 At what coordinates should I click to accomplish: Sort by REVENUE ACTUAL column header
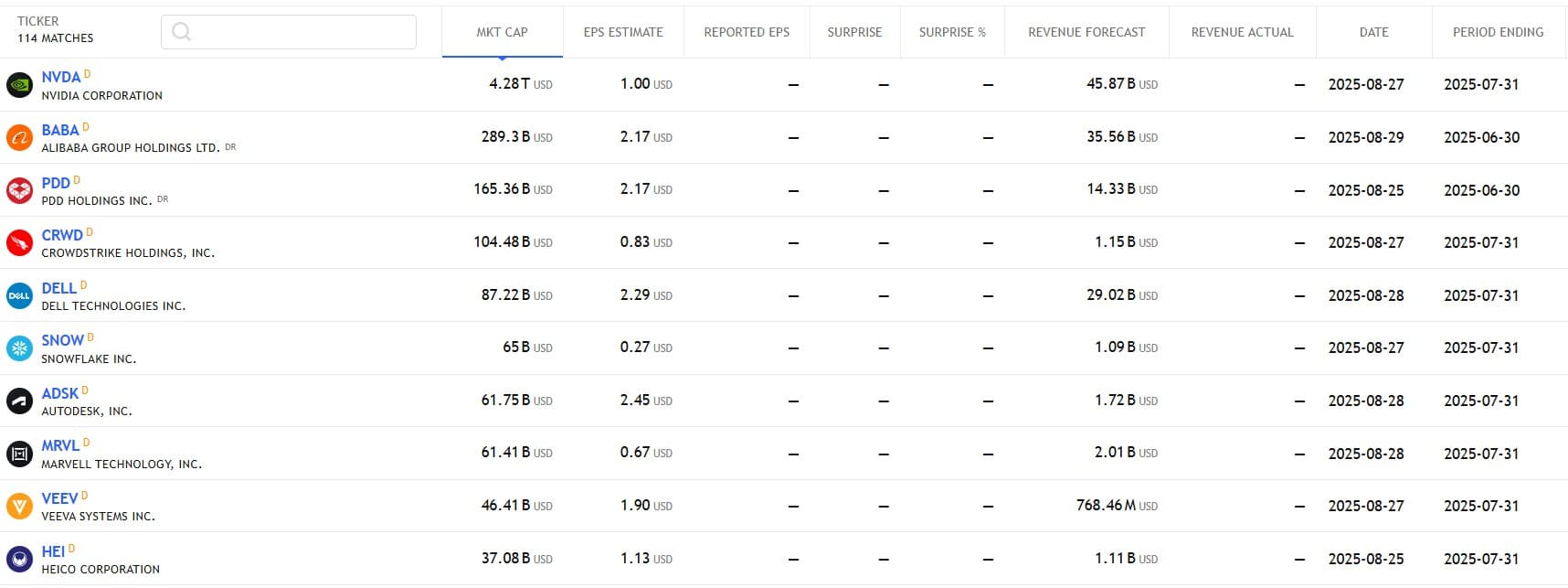click(x=1243, y=32)
